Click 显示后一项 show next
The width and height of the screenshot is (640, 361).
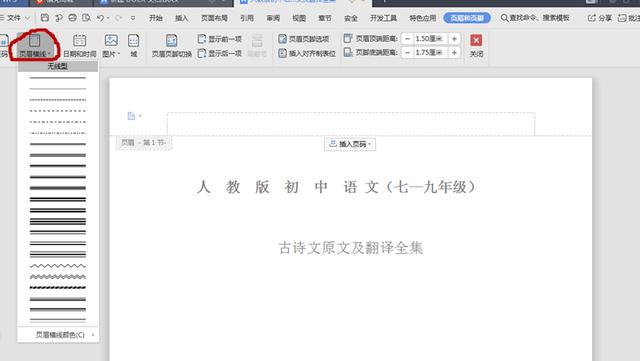click(220, 53)
